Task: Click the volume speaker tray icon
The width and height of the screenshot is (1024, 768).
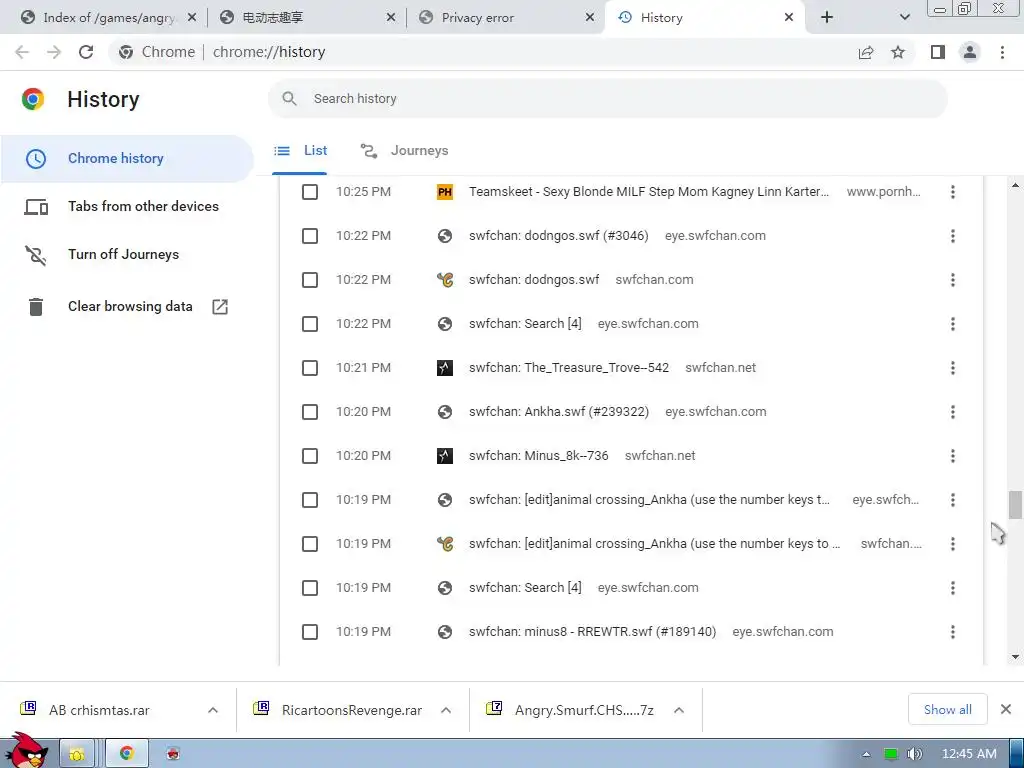Action: point(914,754)
